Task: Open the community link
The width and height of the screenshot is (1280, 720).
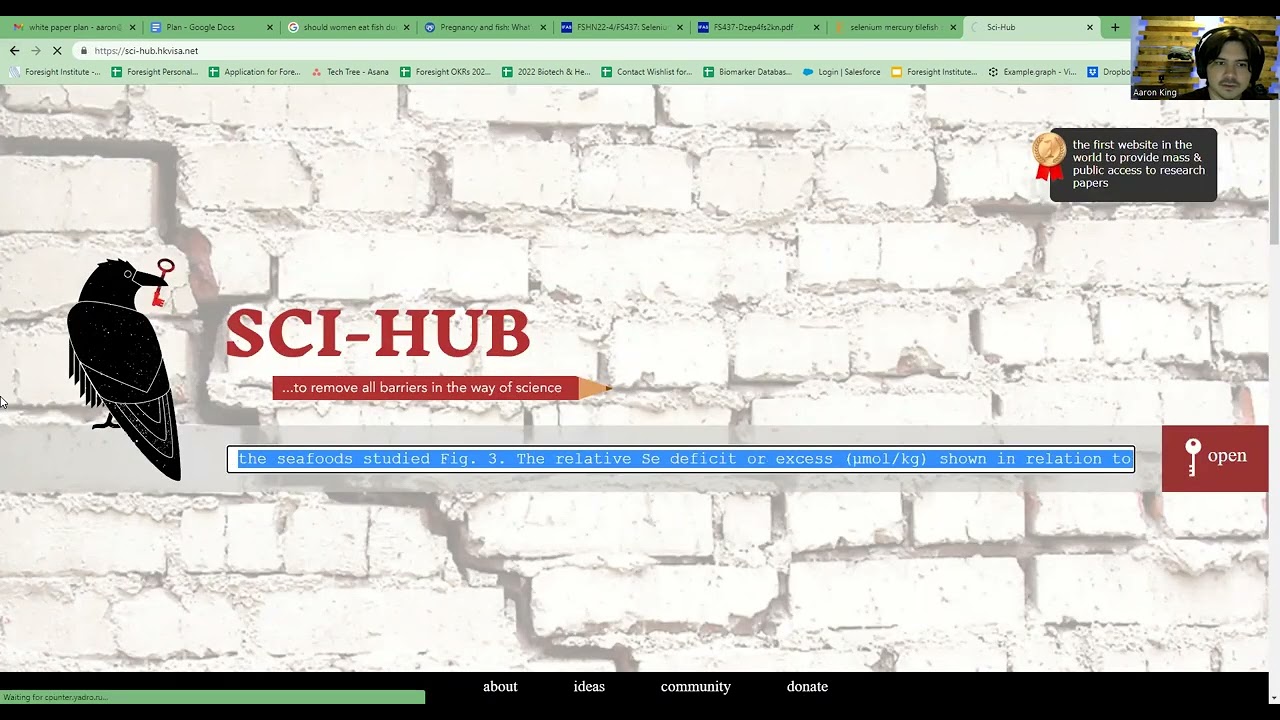Action: pos(696,687)
